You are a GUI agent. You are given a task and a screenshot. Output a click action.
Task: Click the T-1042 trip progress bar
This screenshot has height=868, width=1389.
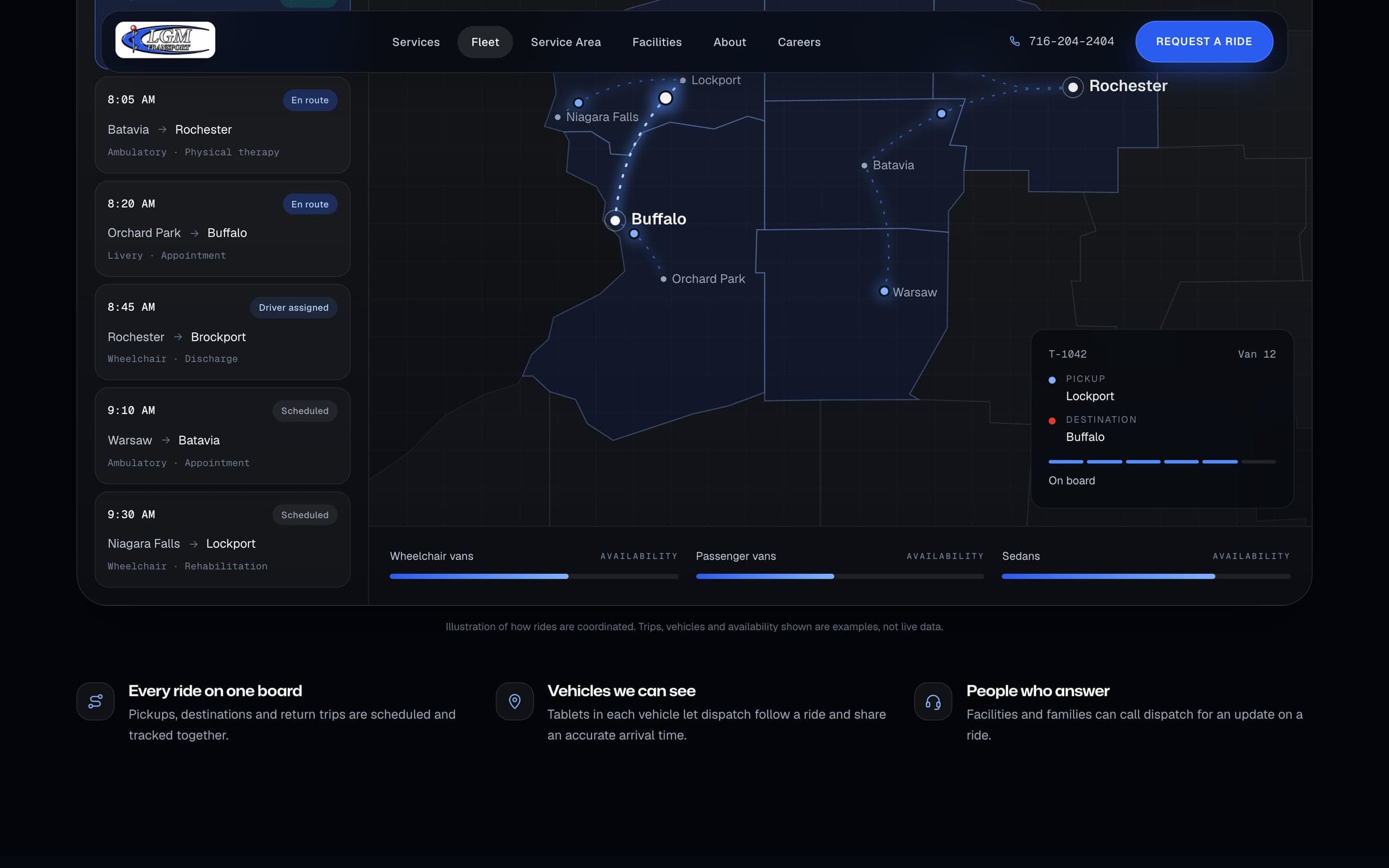(1162, 462)
